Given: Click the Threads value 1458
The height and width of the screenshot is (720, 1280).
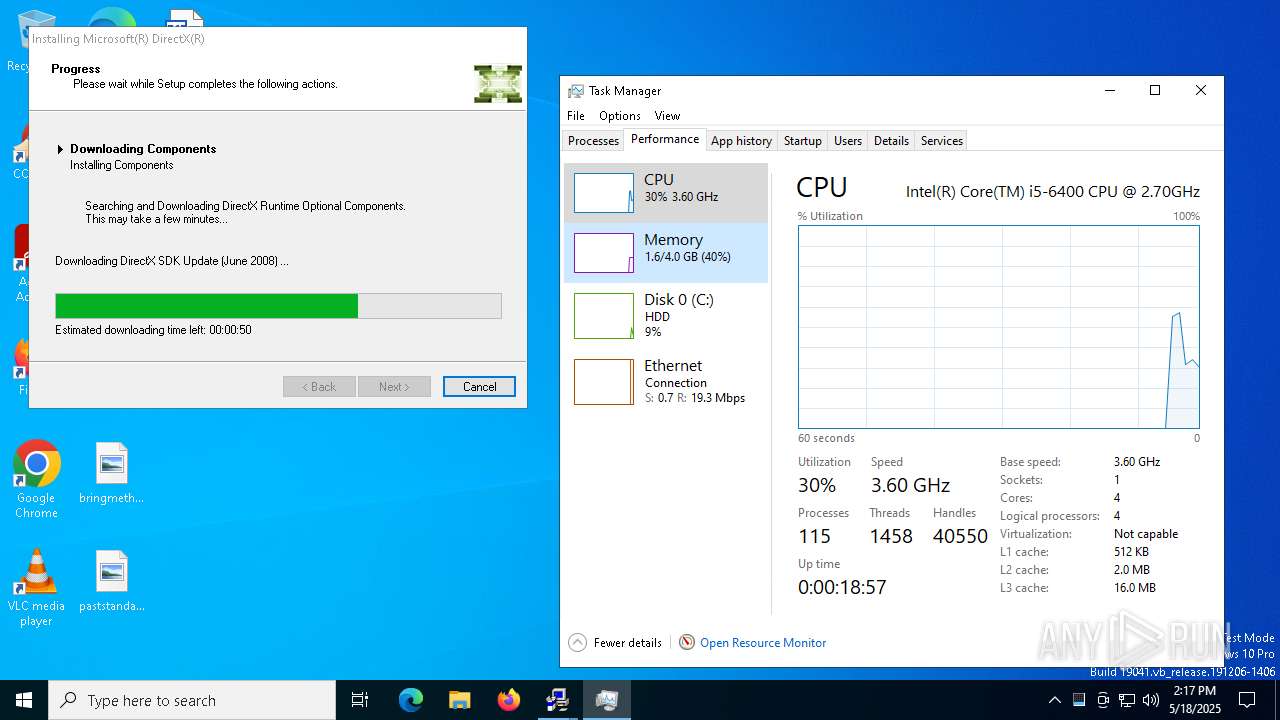Looking at the screenshot, I should (x=891, y=536).
